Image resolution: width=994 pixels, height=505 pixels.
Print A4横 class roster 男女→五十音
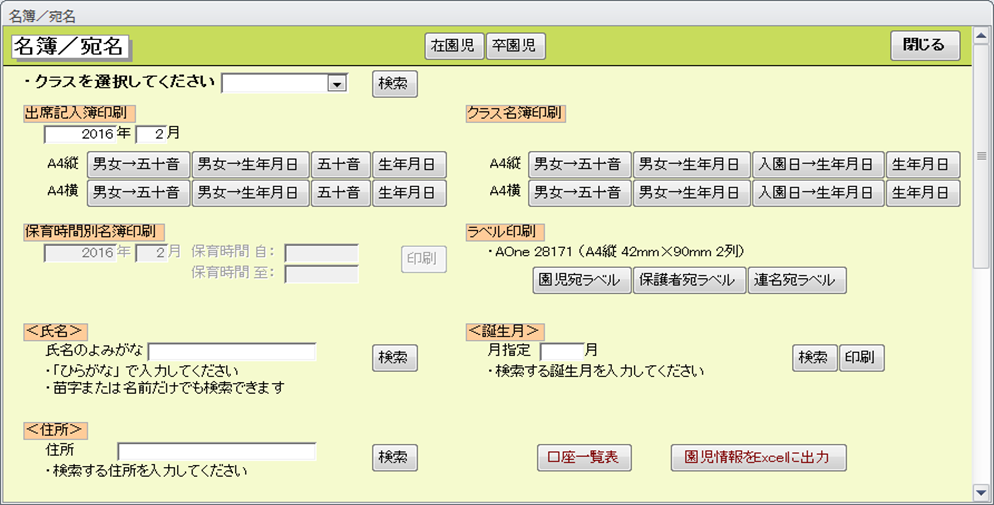(x=579, y=192)
